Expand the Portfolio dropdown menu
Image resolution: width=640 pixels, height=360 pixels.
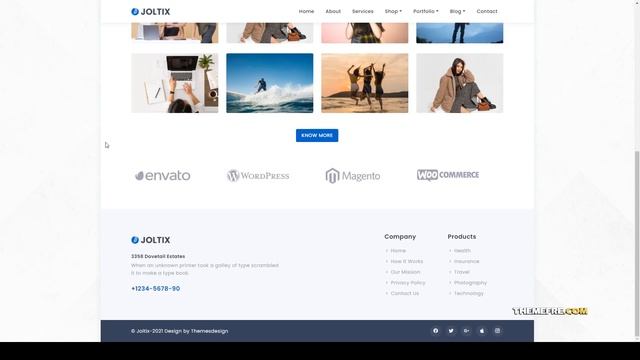(x=426, y=11)
